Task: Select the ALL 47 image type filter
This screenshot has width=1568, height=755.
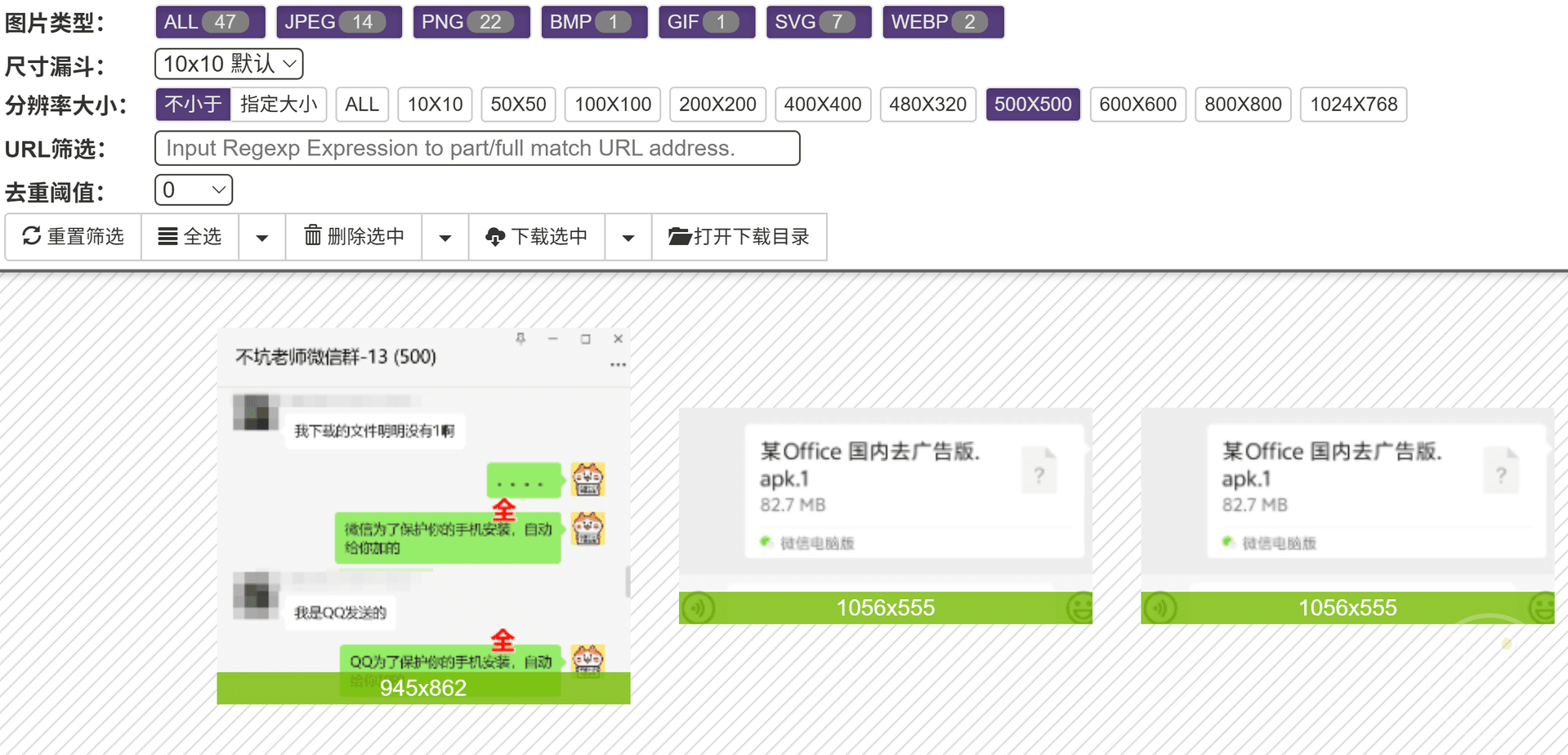Action: click(210, 22)
